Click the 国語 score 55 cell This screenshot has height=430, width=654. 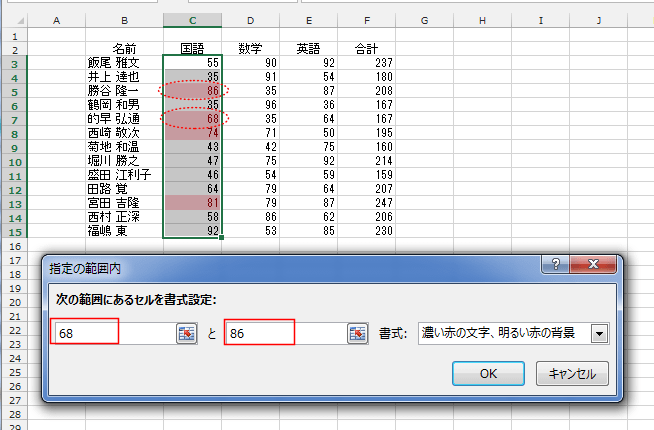(x=192, y=63)
